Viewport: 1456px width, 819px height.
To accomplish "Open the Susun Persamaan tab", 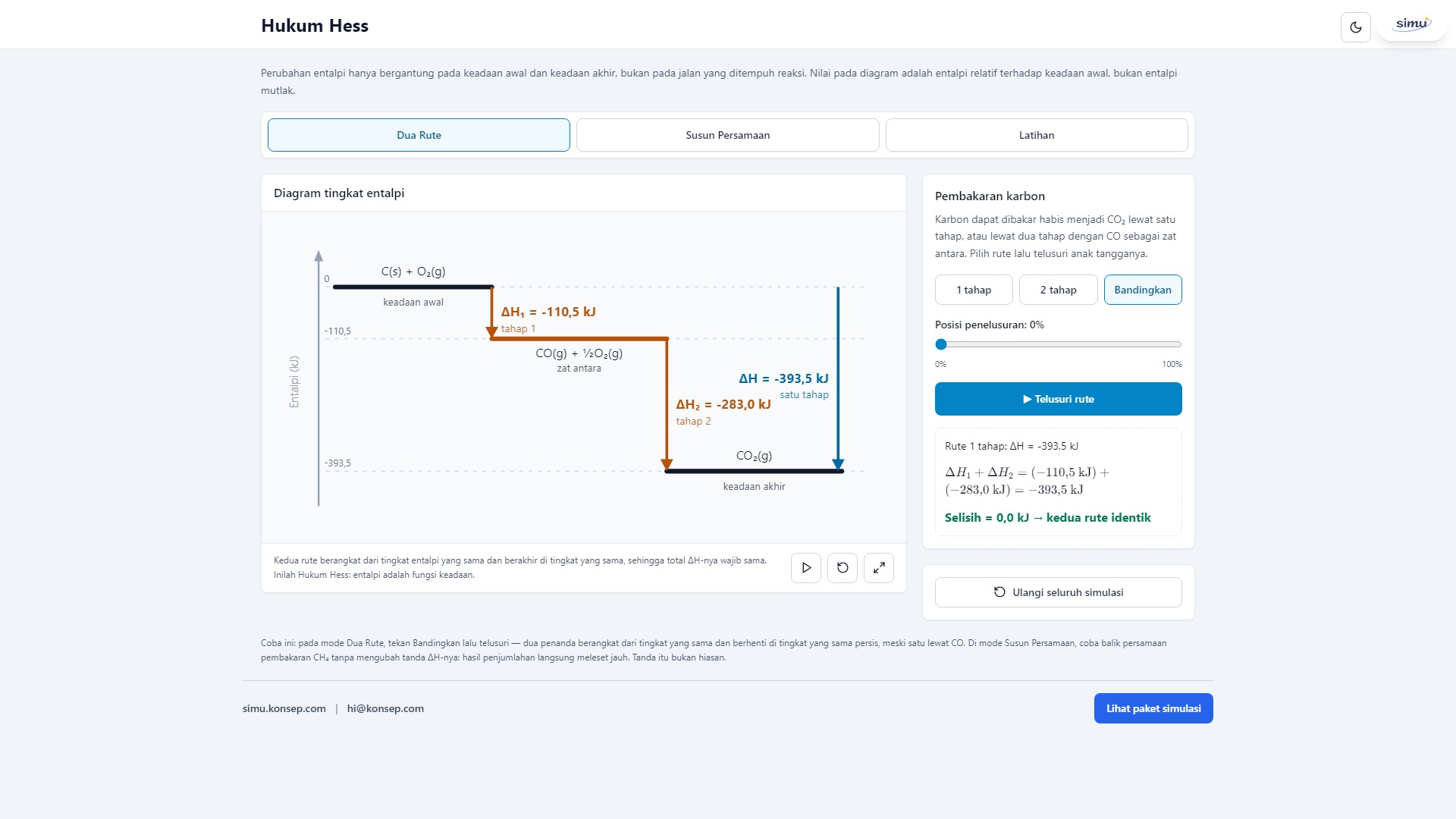I will coord(728,135).
